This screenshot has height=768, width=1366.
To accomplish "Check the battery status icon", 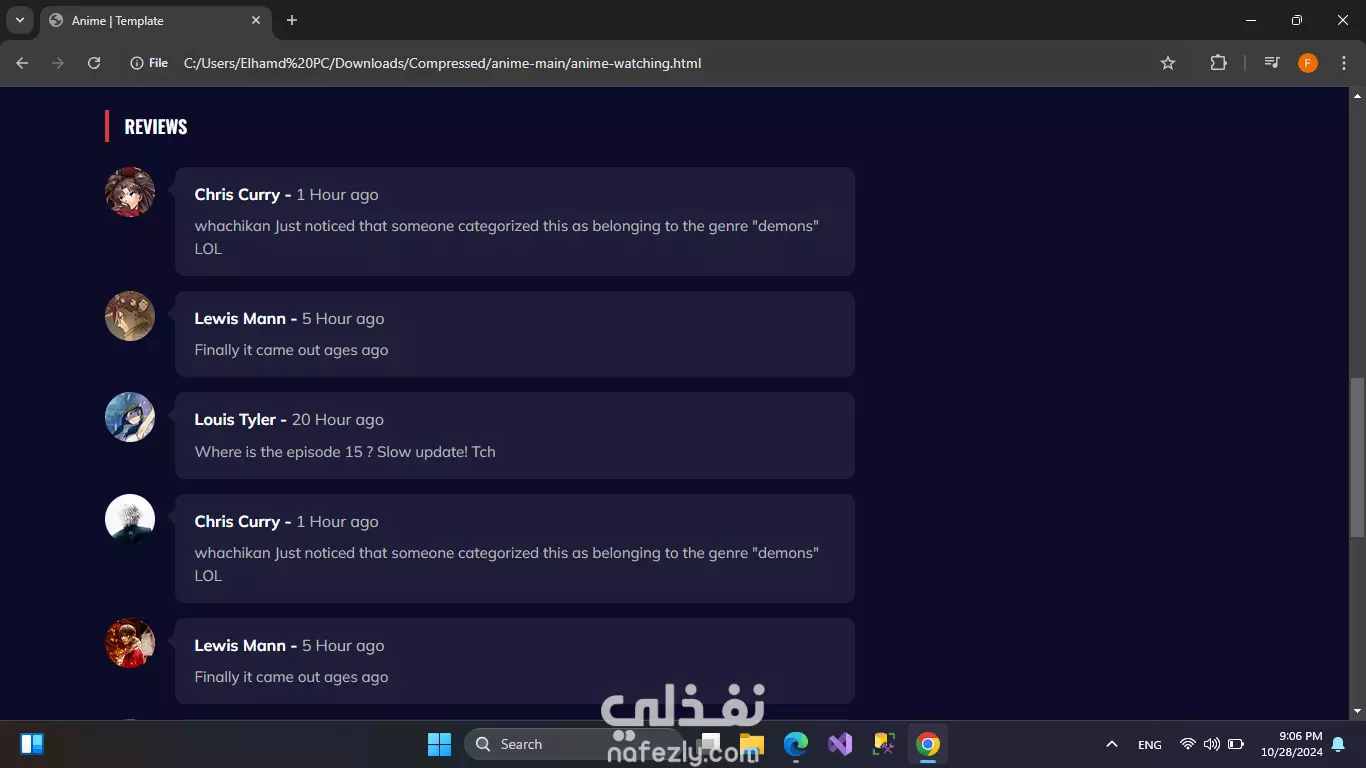I will pyautogui.click(x=1236, y=744).
